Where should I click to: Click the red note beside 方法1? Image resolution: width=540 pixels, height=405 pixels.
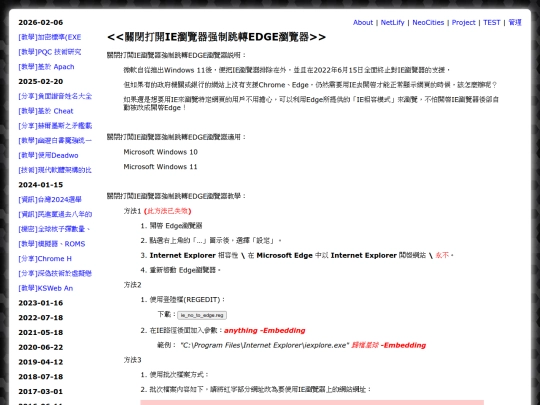click(167, 211)
